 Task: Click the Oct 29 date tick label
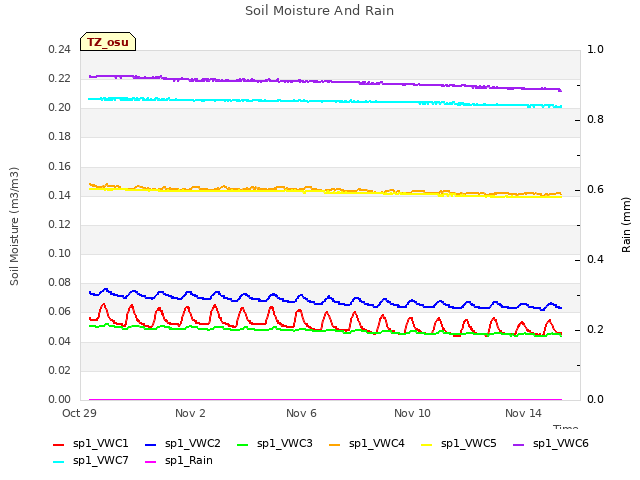[79, 413]
